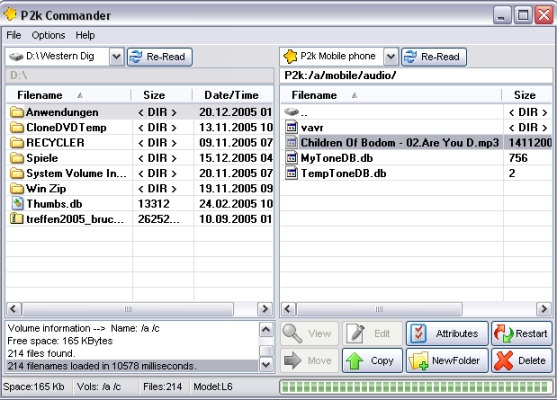Open the File menu
The image size is (557, 400).
(14, 35)
